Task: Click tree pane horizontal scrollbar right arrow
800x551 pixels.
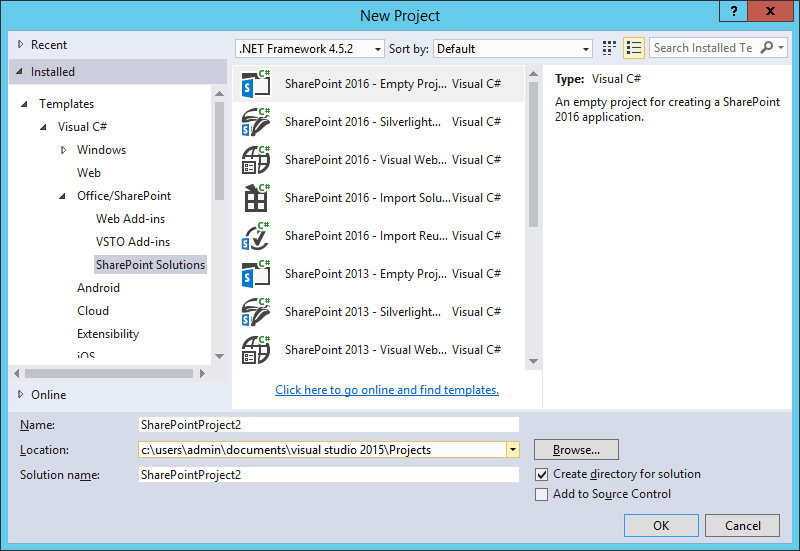Action: coord(203,373)
